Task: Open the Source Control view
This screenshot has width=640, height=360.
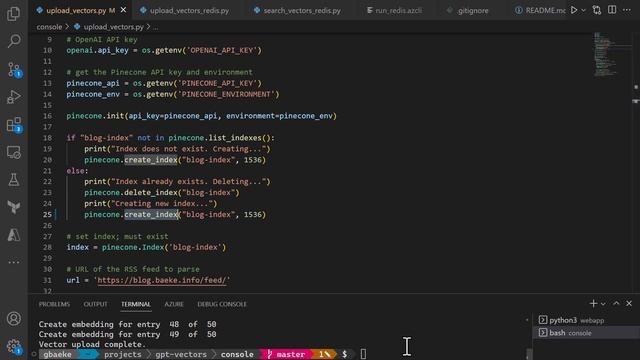Action: pos(14,69)
